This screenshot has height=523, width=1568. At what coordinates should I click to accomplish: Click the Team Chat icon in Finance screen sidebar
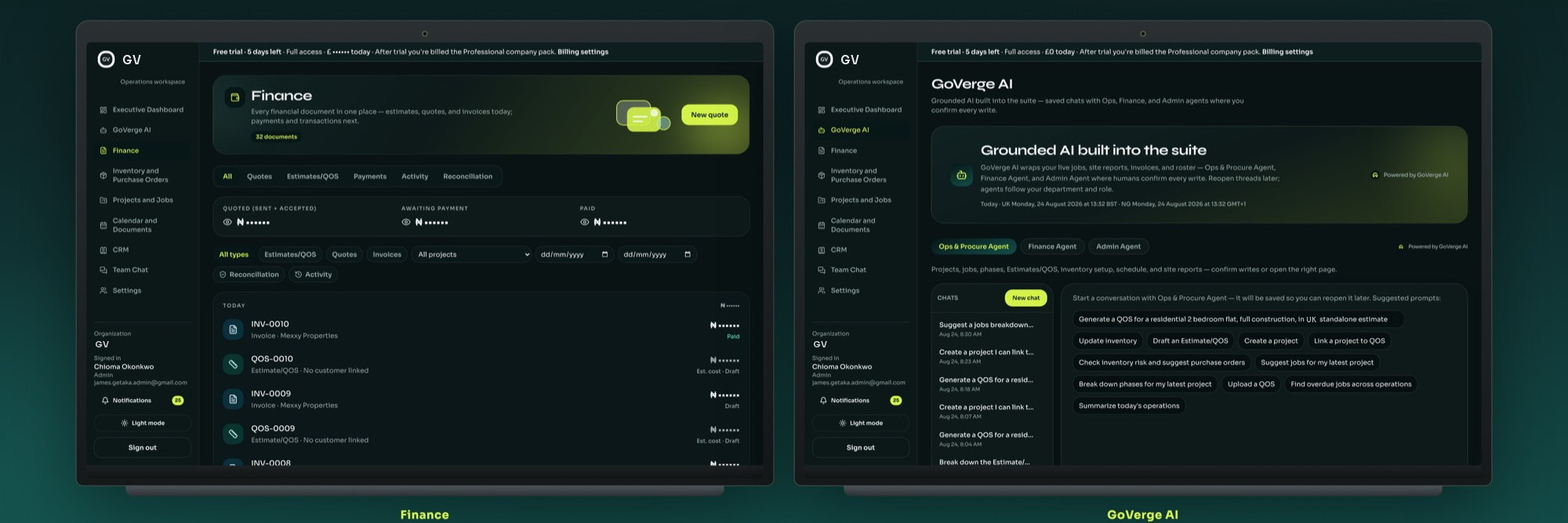pos(103,270)
